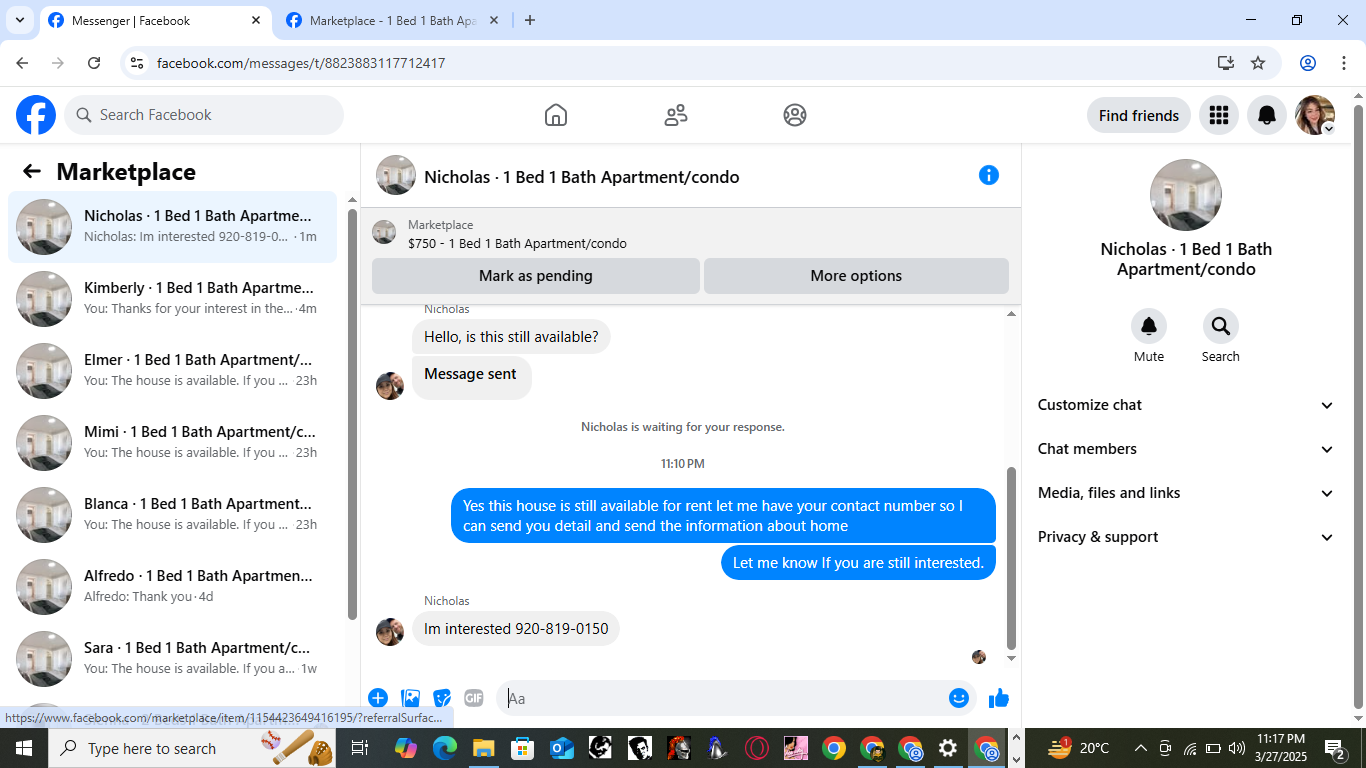Click the browser address bar URL

point(301,63)
